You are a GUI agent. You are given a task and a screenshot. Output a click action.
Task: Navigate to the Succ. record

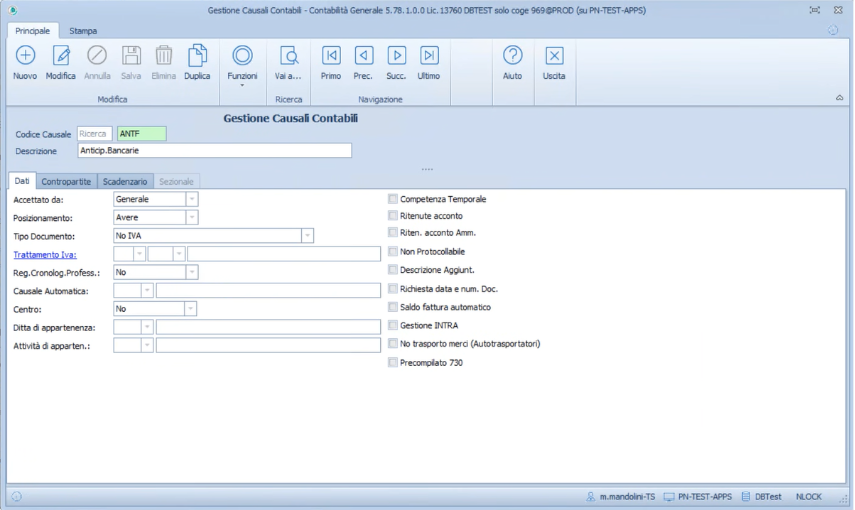click(396, 56)
